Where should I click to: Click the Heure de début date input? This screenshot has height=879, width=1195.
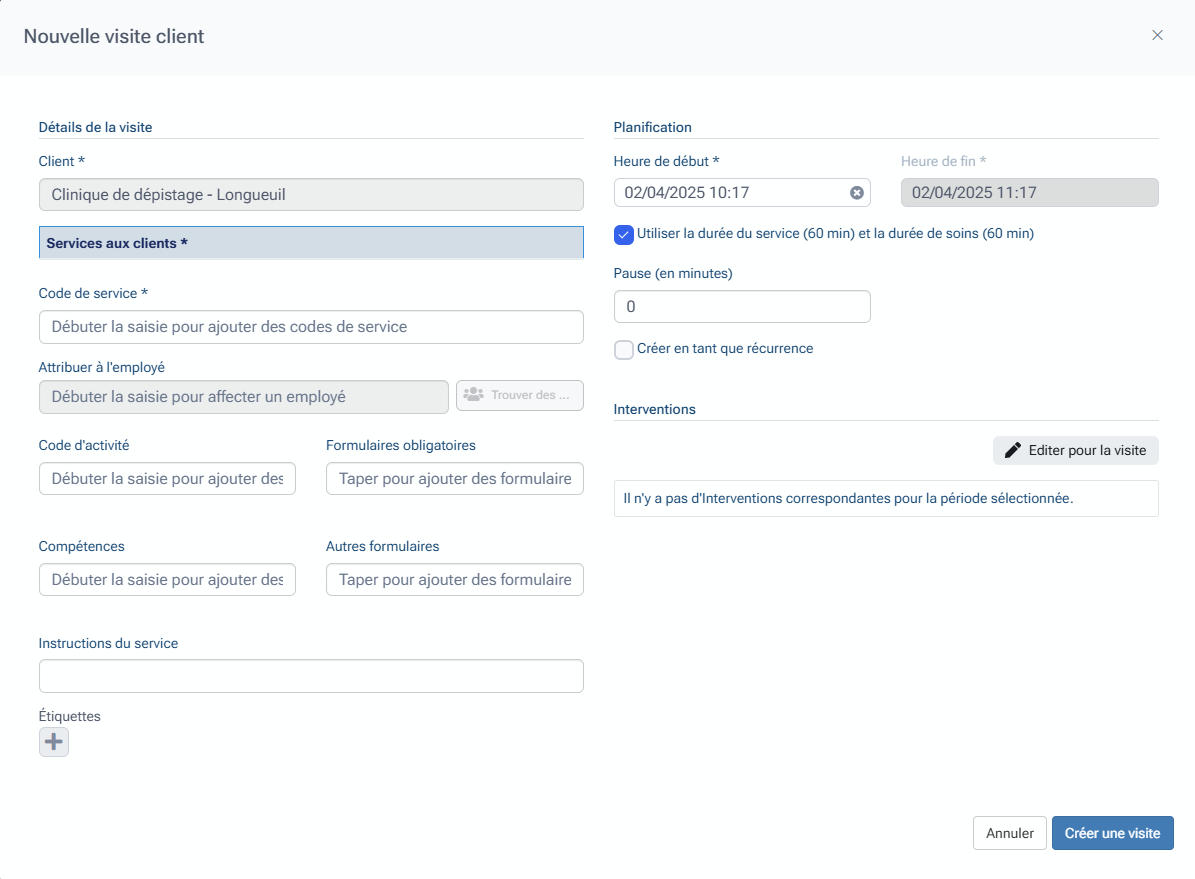[730, 193]
